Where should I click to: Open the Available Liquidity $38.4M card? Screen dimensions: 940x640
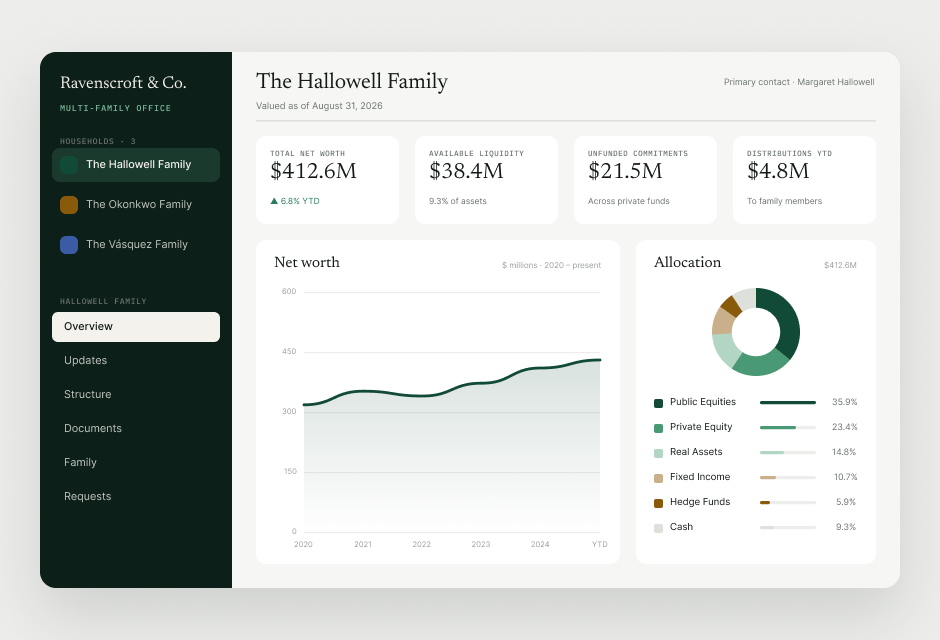click(486, 180)
